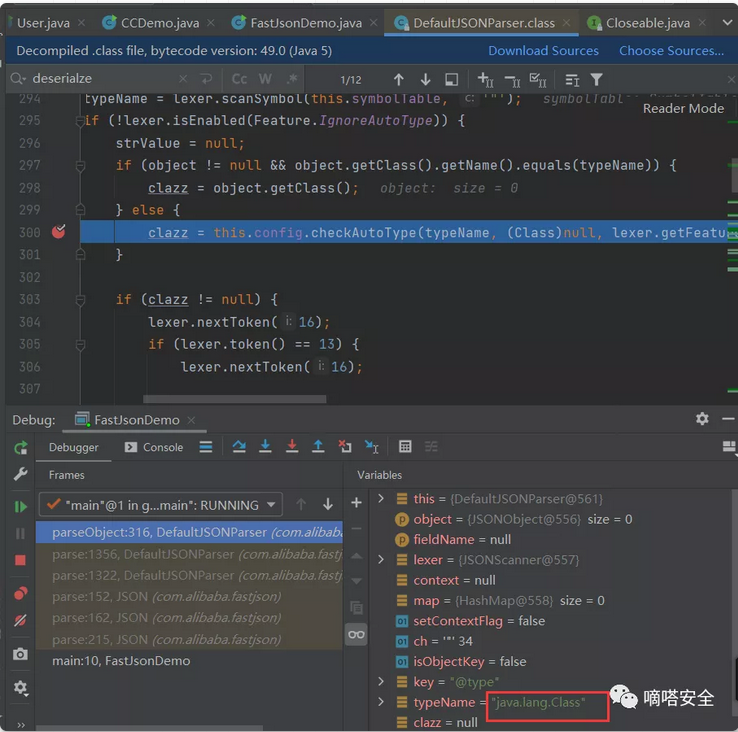Unselect the current occurrence

[512, 80]
